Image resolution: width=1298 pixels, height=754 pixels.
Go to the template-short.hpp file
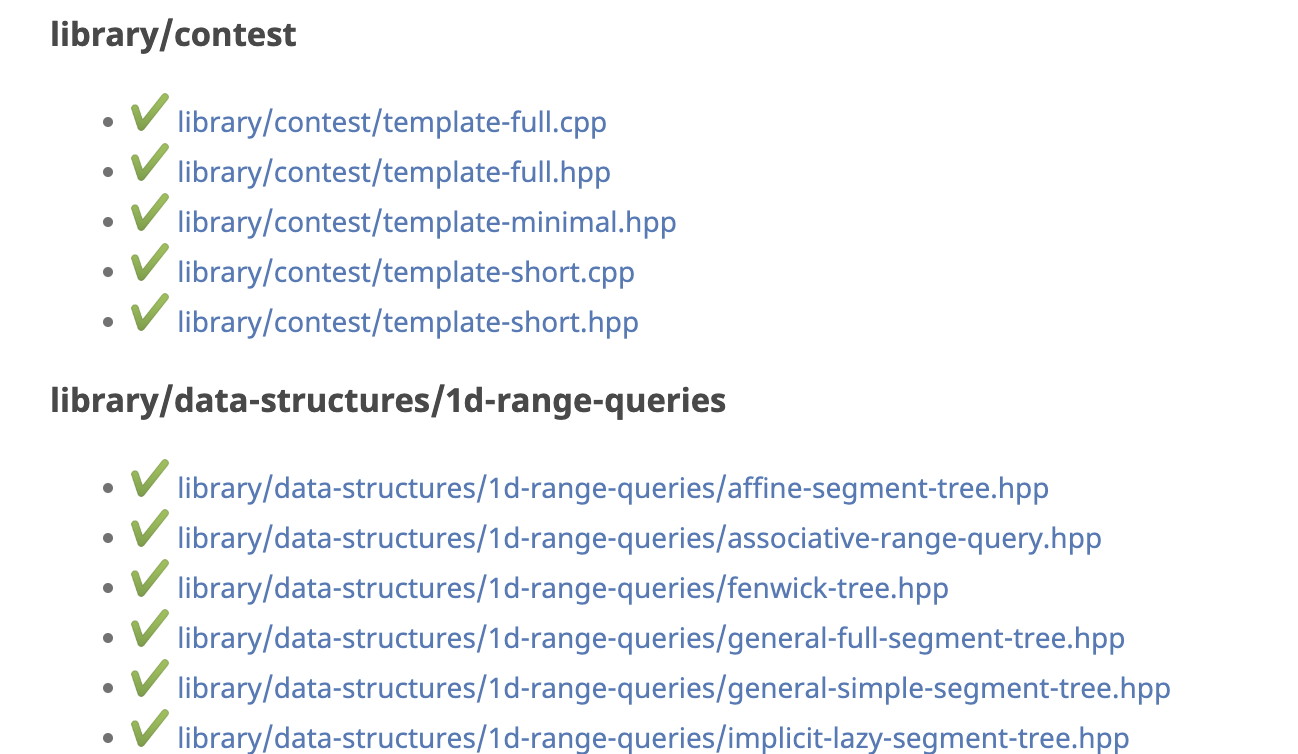point(408,322)
